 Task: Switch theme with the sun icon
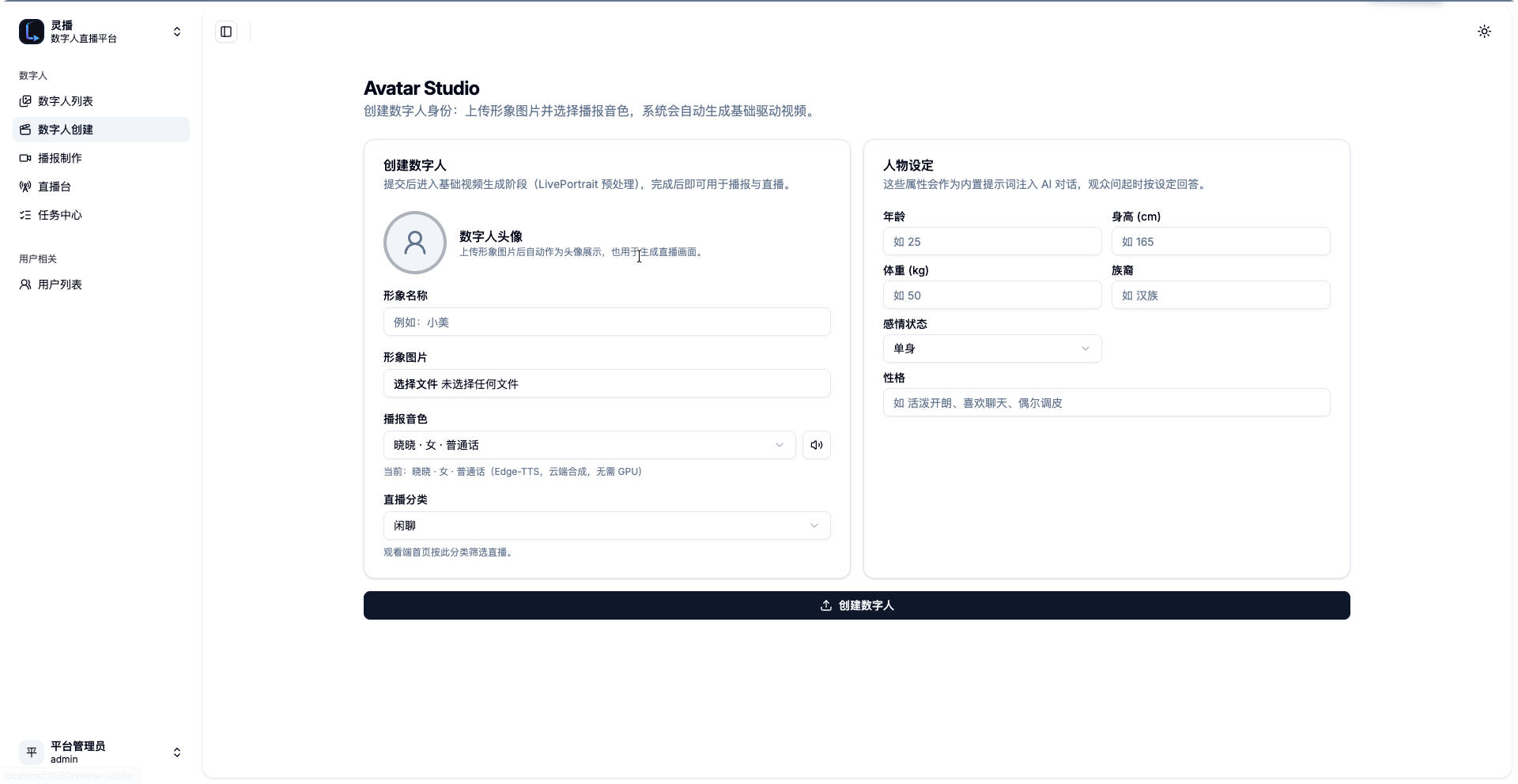pos(1484,32)
